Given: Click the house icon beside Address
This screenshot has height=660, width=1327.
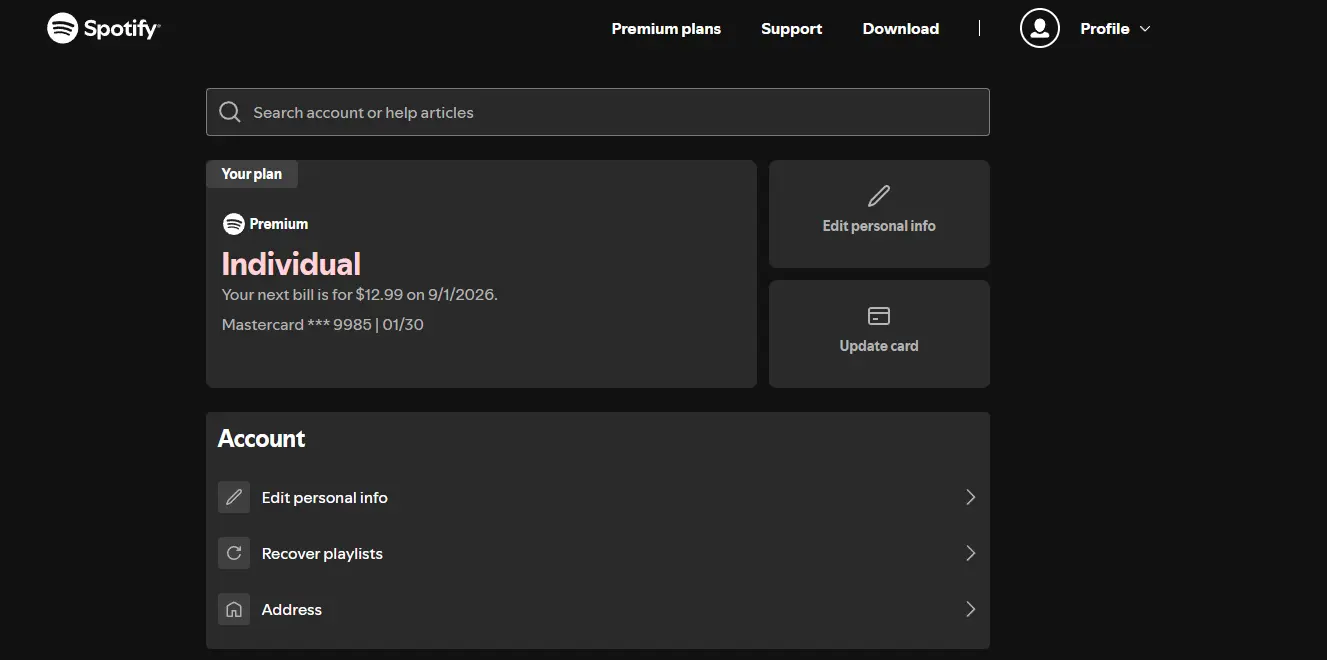Looking at the screenshot, I should (234, 609).
